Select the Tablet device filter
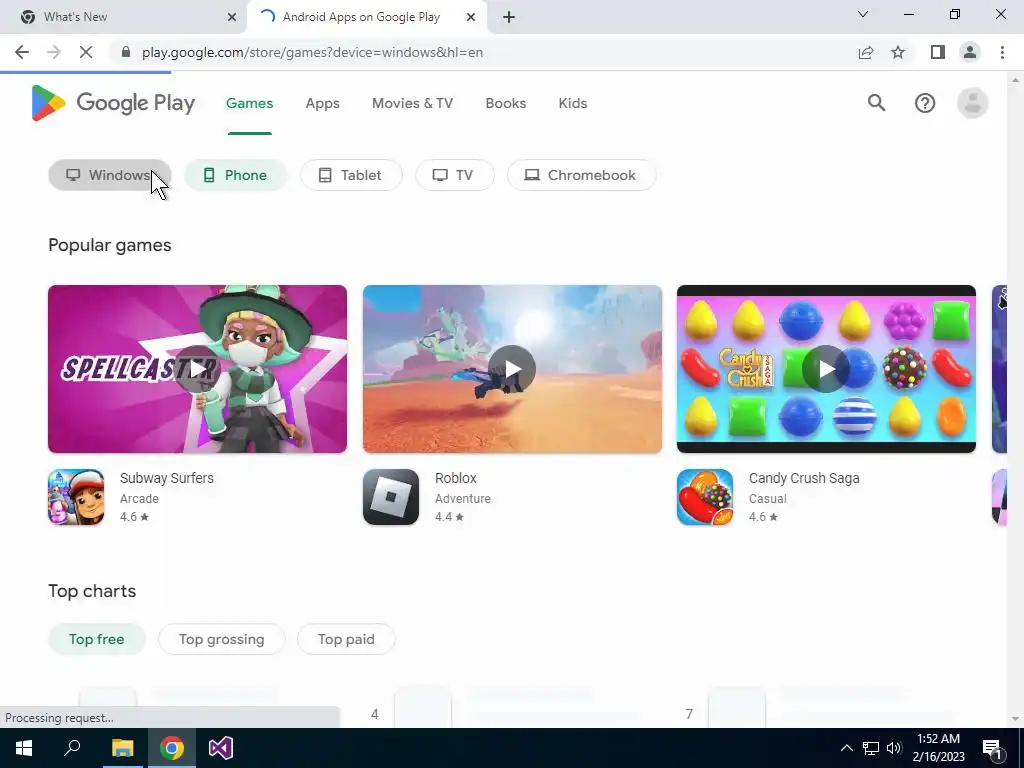 351,175
